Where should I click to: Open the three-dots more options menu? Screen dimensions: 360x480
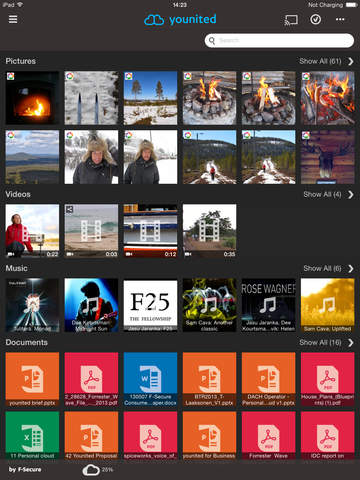340,19
